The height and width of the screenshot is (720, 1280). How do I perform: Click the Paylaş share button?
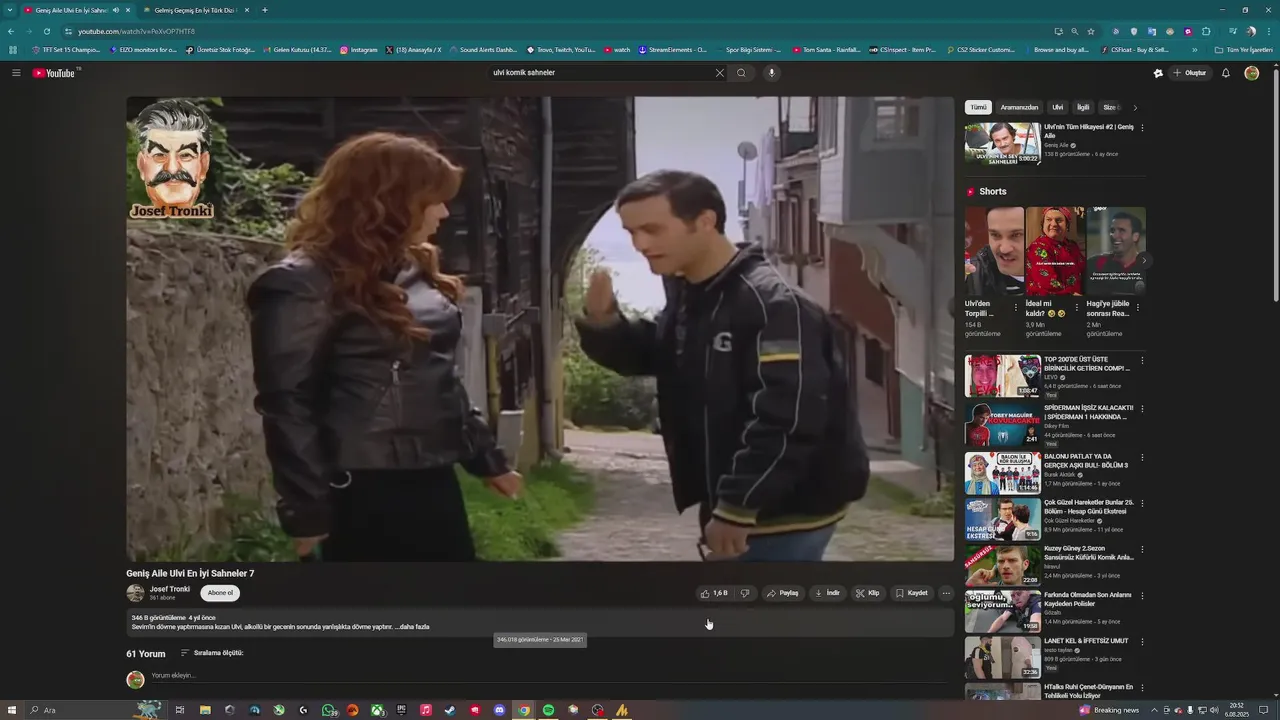(x=782, y=593)
